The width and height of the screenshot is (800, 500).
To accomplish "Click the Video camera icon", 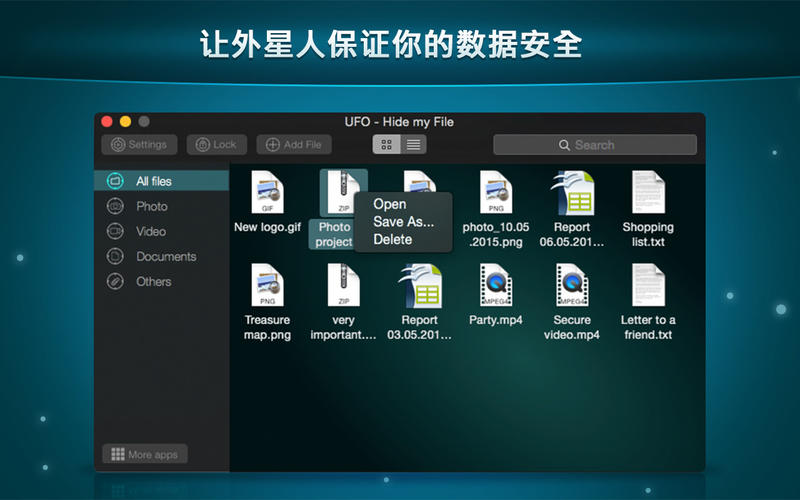I will coord(115,231).
